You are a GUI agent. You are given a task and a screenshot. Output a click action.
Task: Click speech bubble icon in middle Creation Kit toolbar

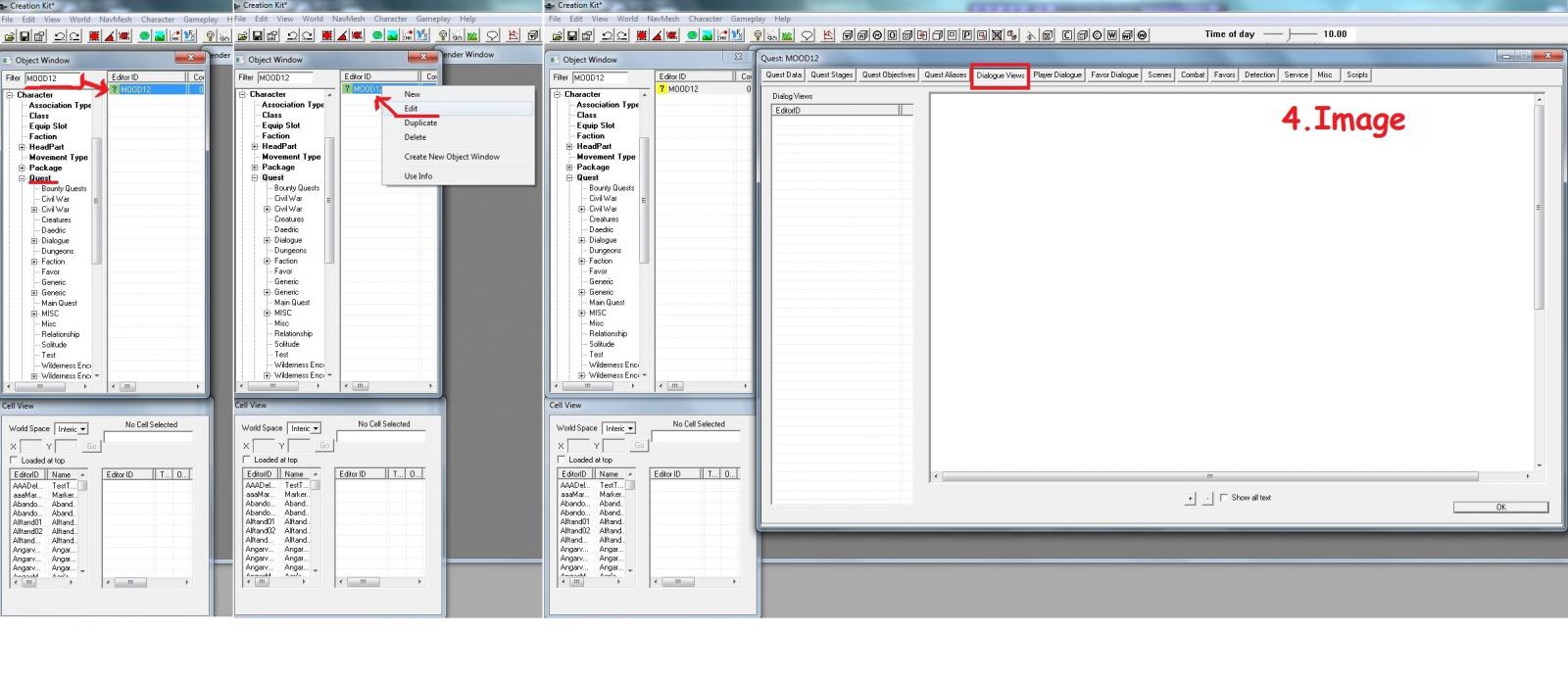click(x=492, y=36)
